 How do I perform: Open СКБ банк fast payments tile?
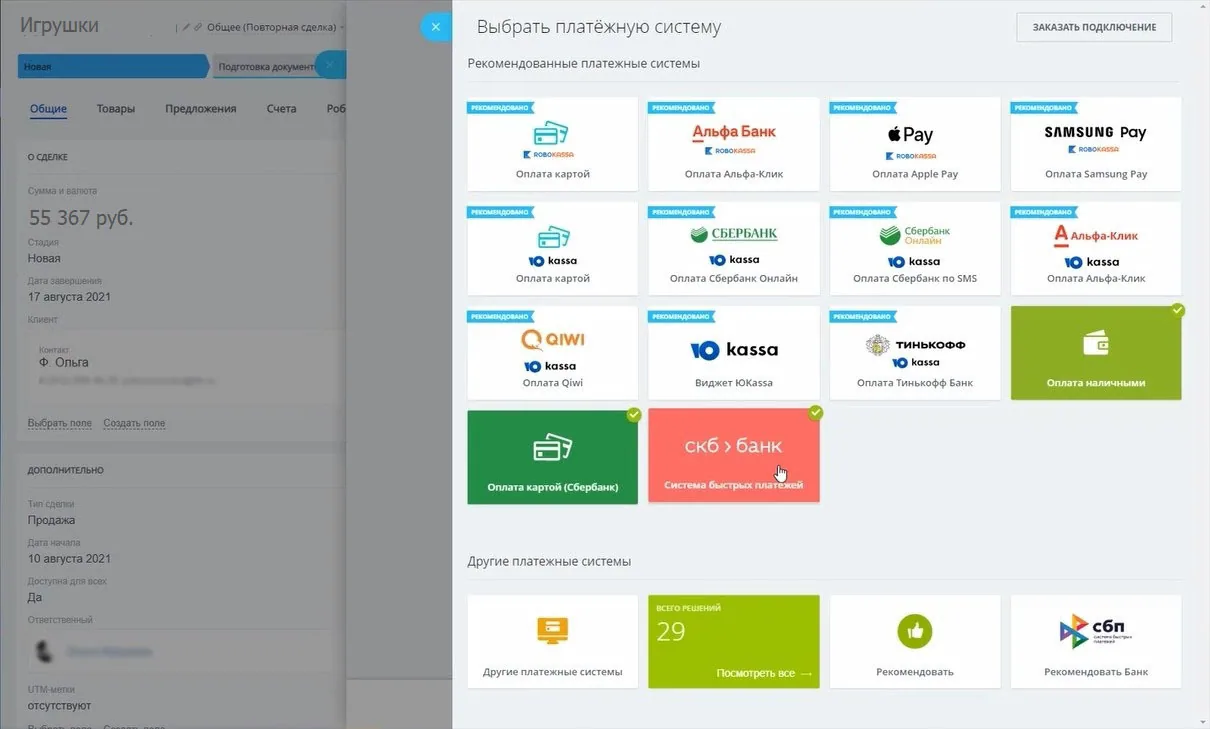pyautogui.click(x=734, y=456)
